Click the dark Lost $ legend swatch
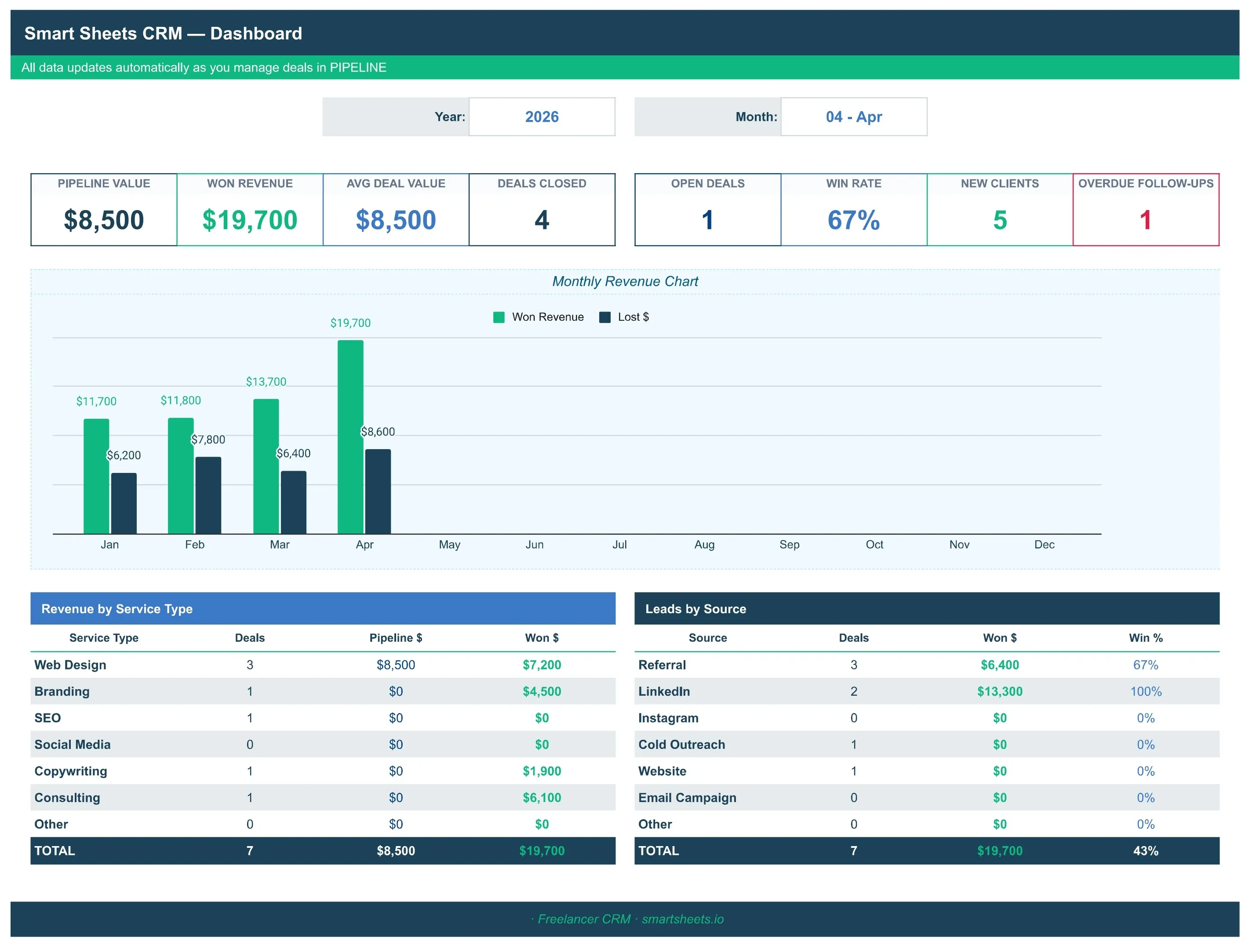Image resolution: width=1249 pixels, height=952 pixels. click(x=604, y=317)
